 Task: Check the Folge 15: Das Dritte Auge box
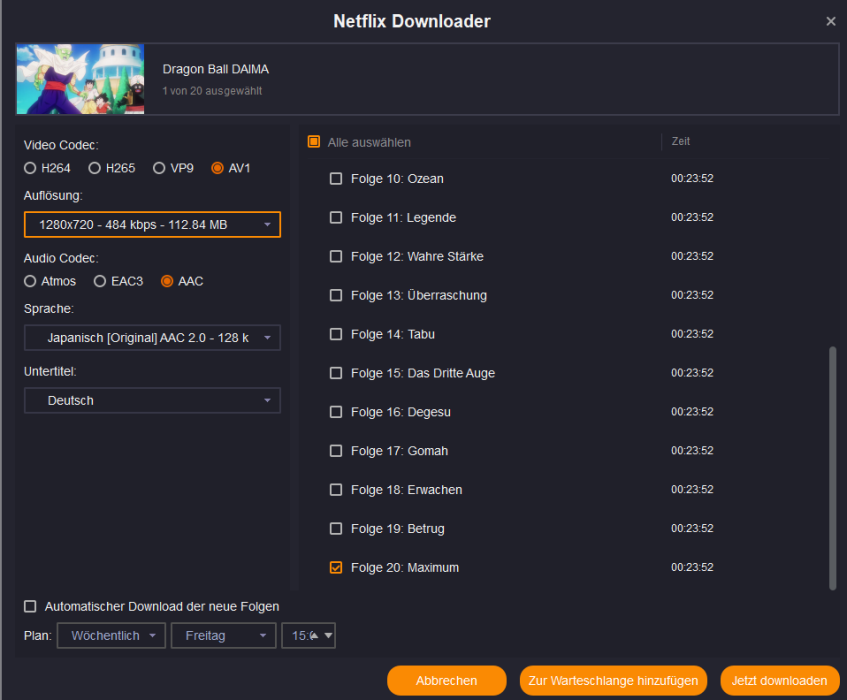pos(336,373)
